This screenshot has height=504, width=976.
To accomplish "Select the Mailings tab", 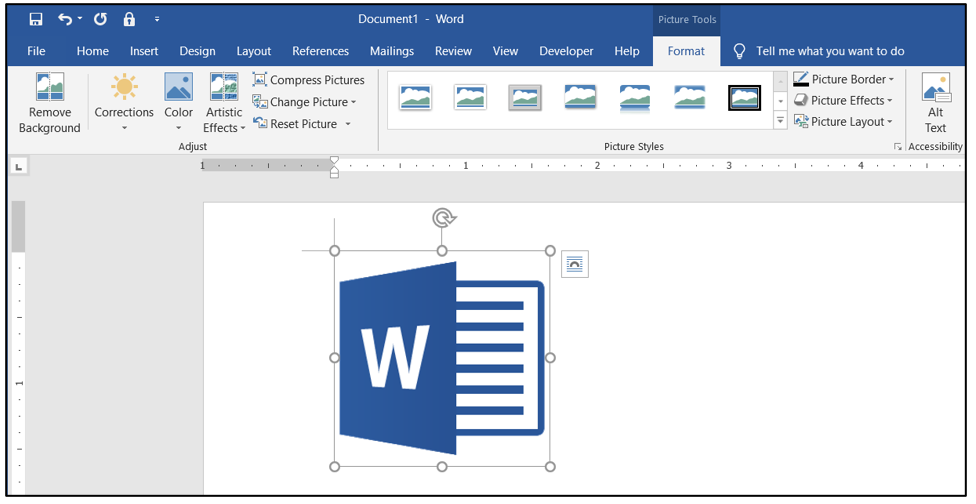I will click(x=392, y=51).
